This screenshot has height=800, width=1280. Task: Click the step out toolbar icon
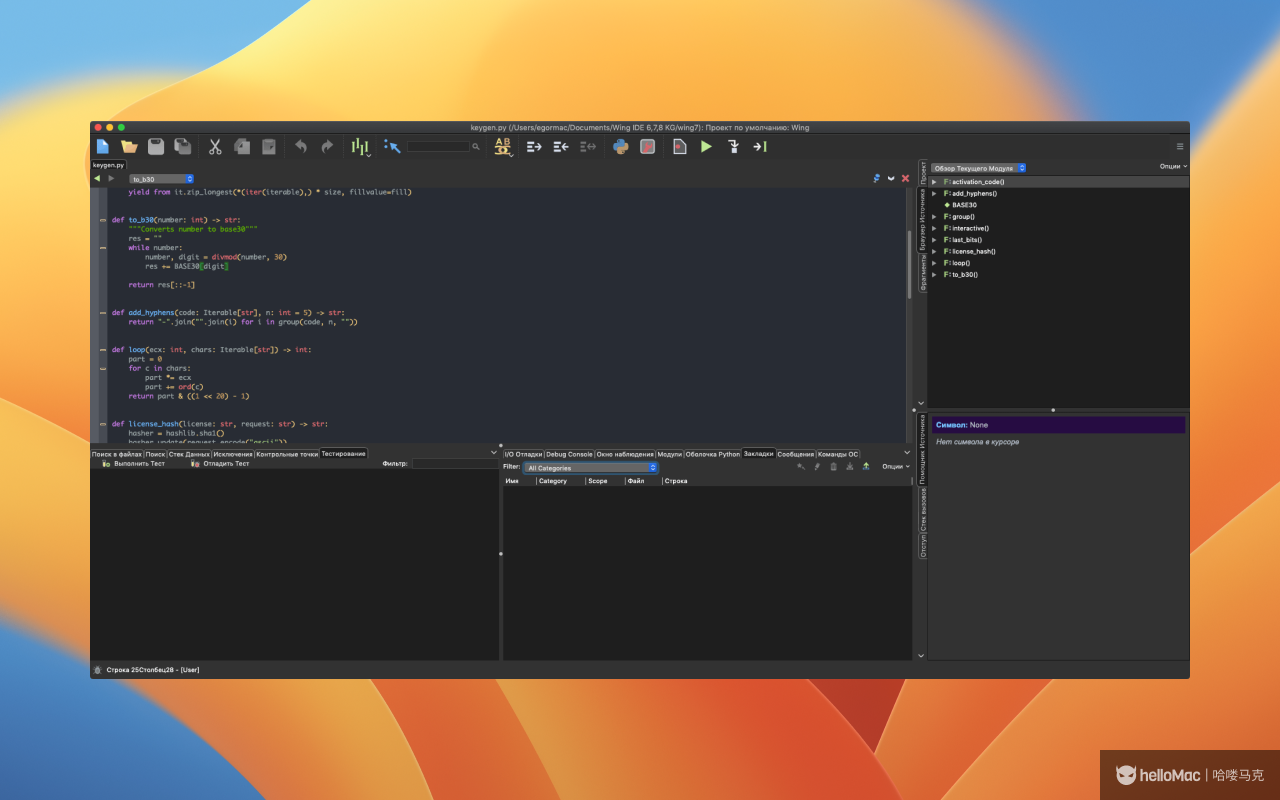pyautogui.click(x=760, y=146)
